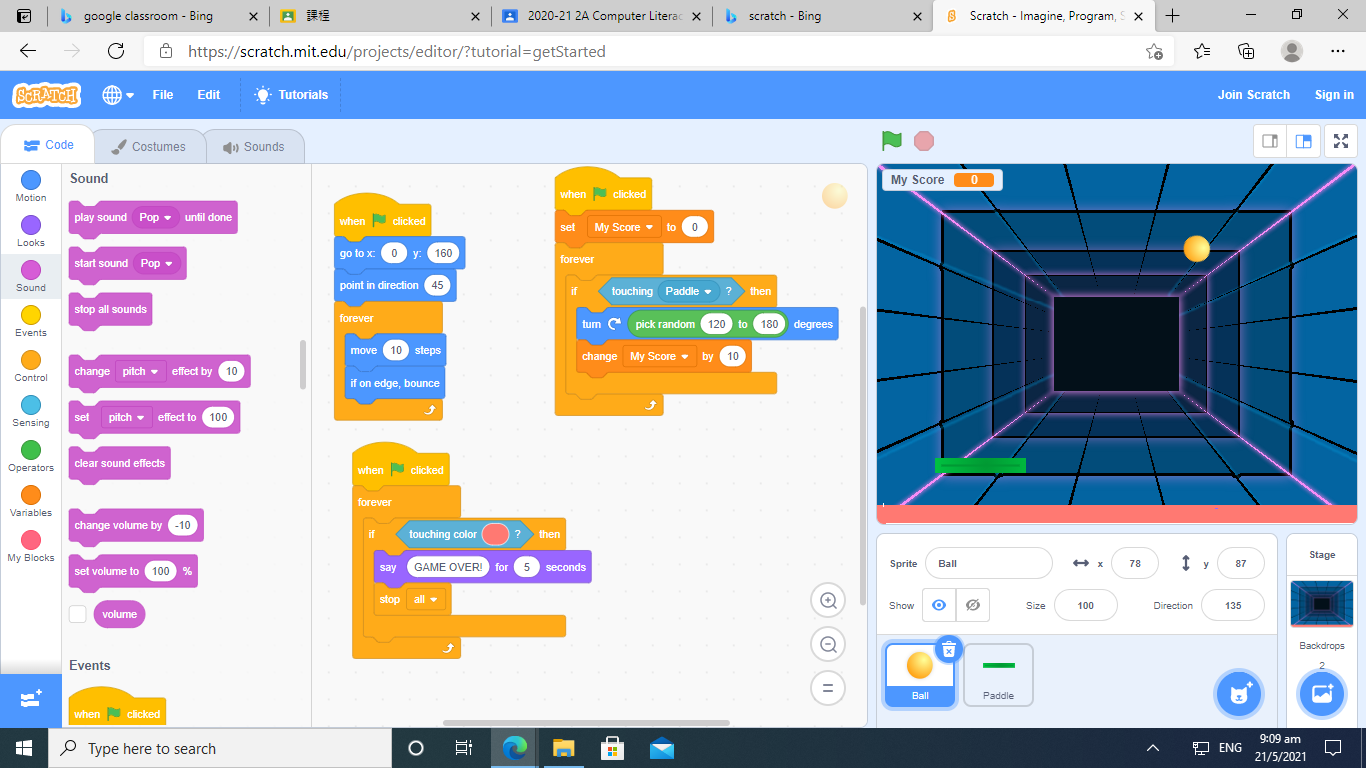Viewport: 1366px width, 768px height.
Task: Zoom in on the code workspace
Action: tap(828, 600)
